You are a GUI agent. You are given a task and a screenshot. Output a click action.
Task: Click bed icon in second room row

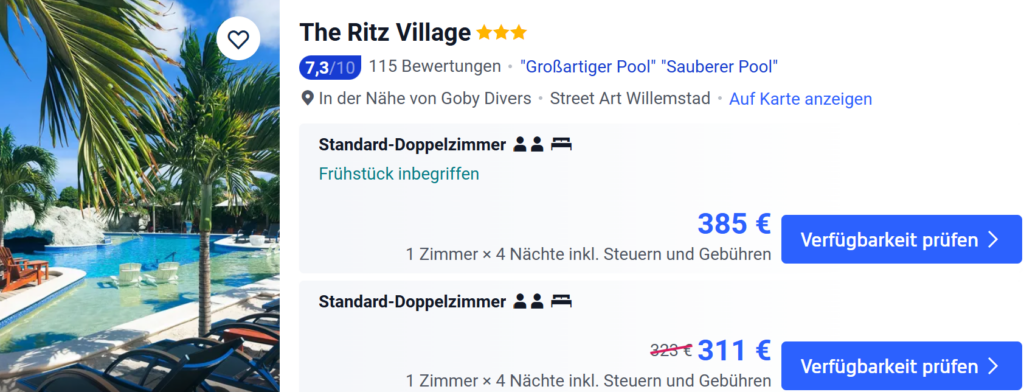pos(561,302)
